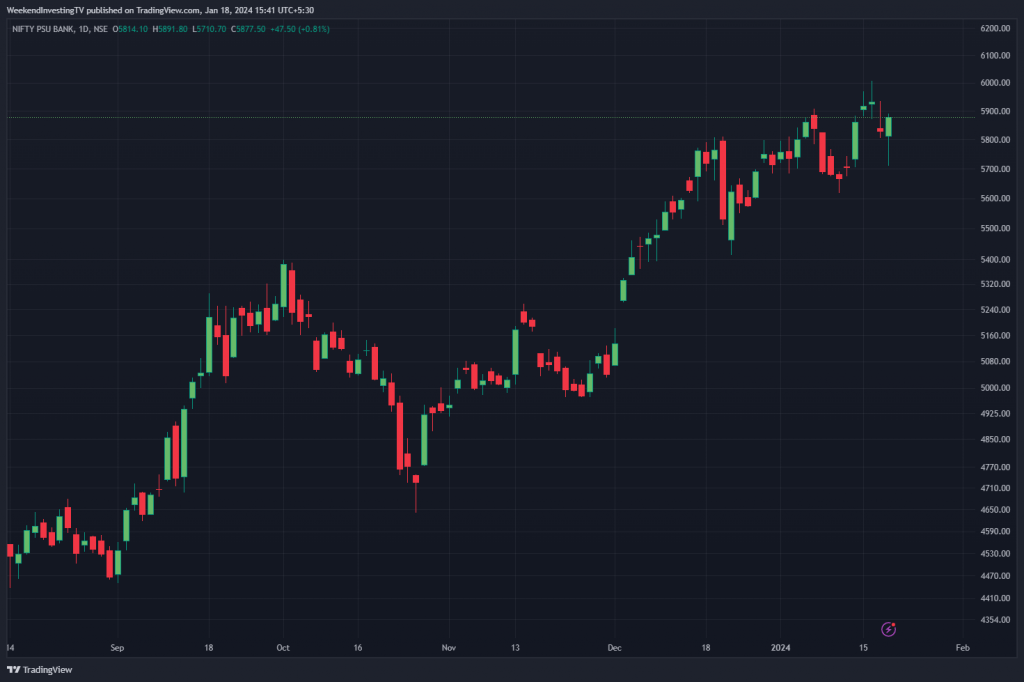Select the 5500.00 price axis label

pyautogui.click(x=995, y=229)
